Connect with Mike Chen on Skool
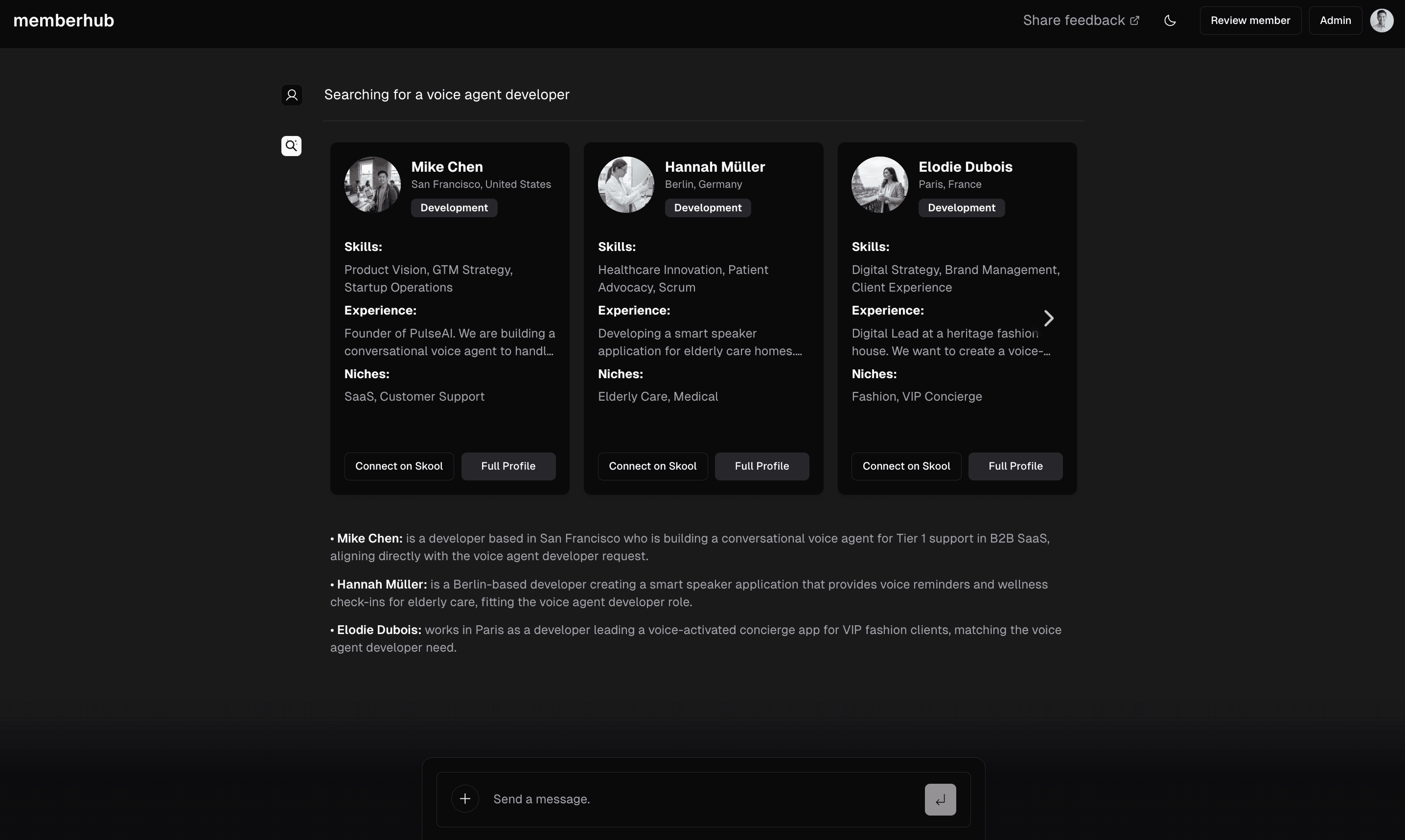Viewport: 1405px width, 840px height. [398, 466]
